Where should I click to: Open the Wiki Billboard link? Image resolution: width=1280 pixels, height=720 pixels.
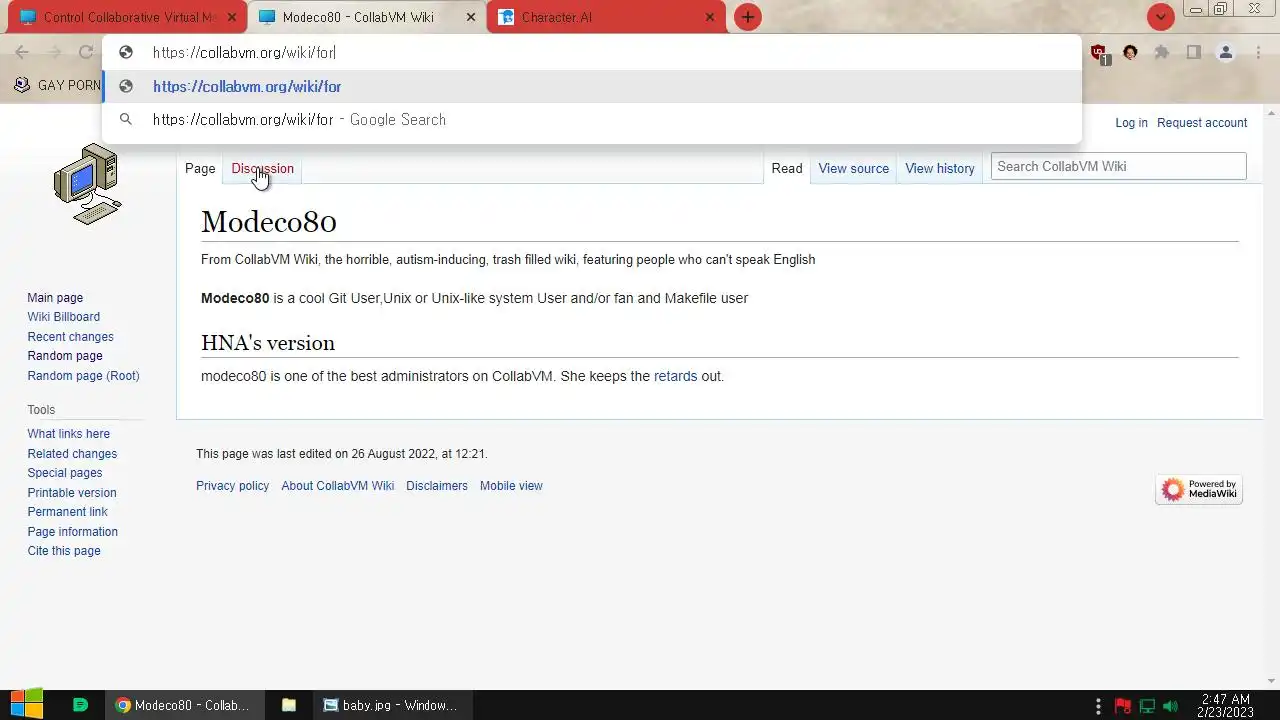pyautogui.click(x=63, y=317)
